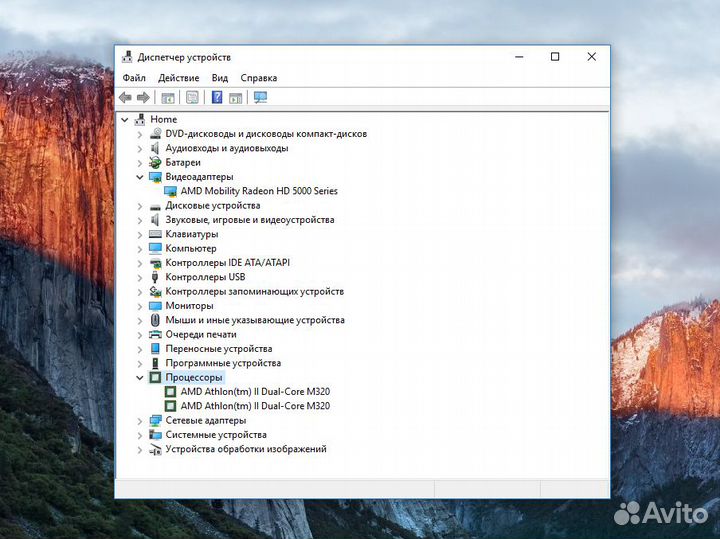Expand the Контроллеры USB category
Viewport: 720px width, 539px height.
pos(140,277)
